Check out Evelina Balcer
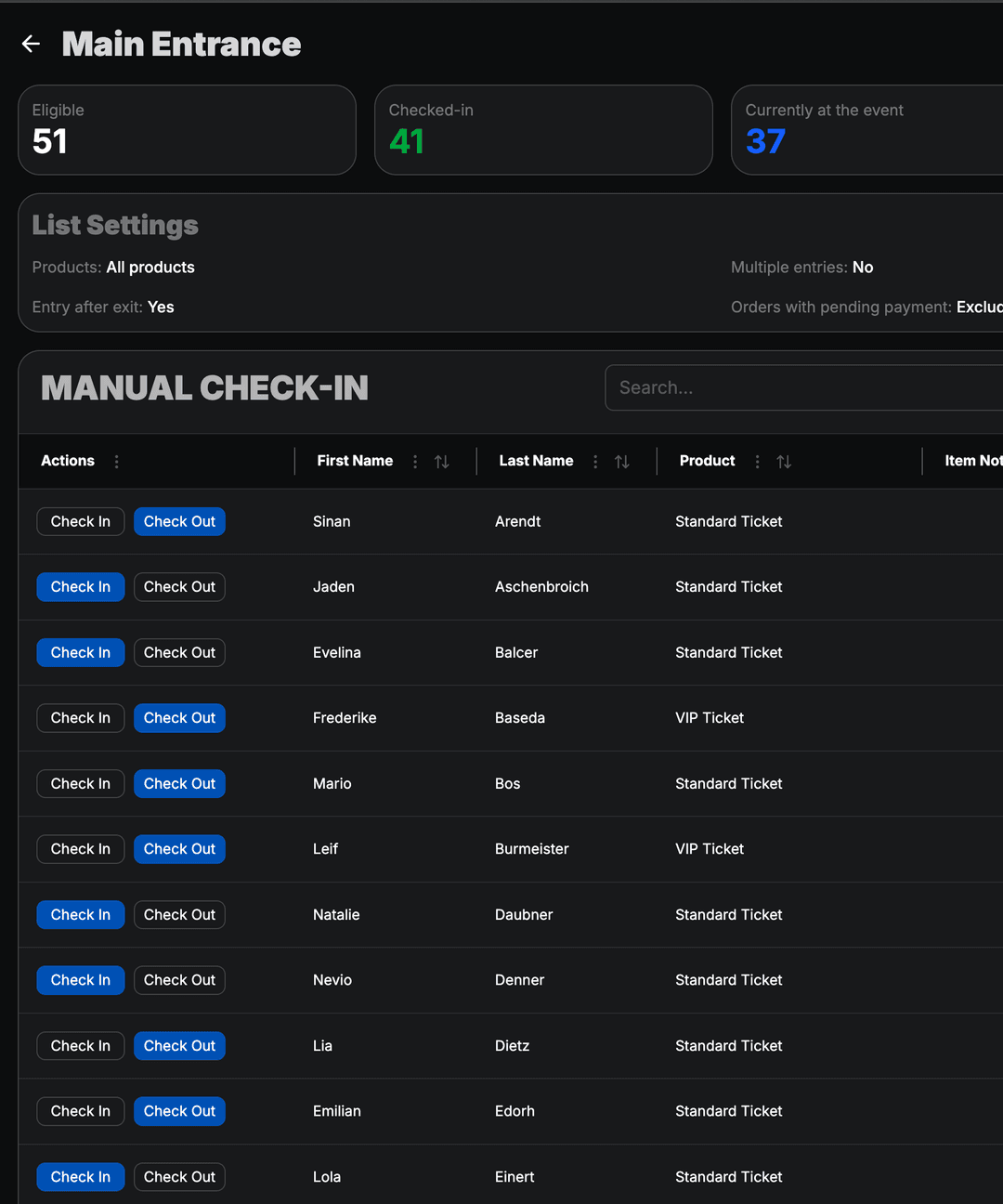 [x=179, y=653]
